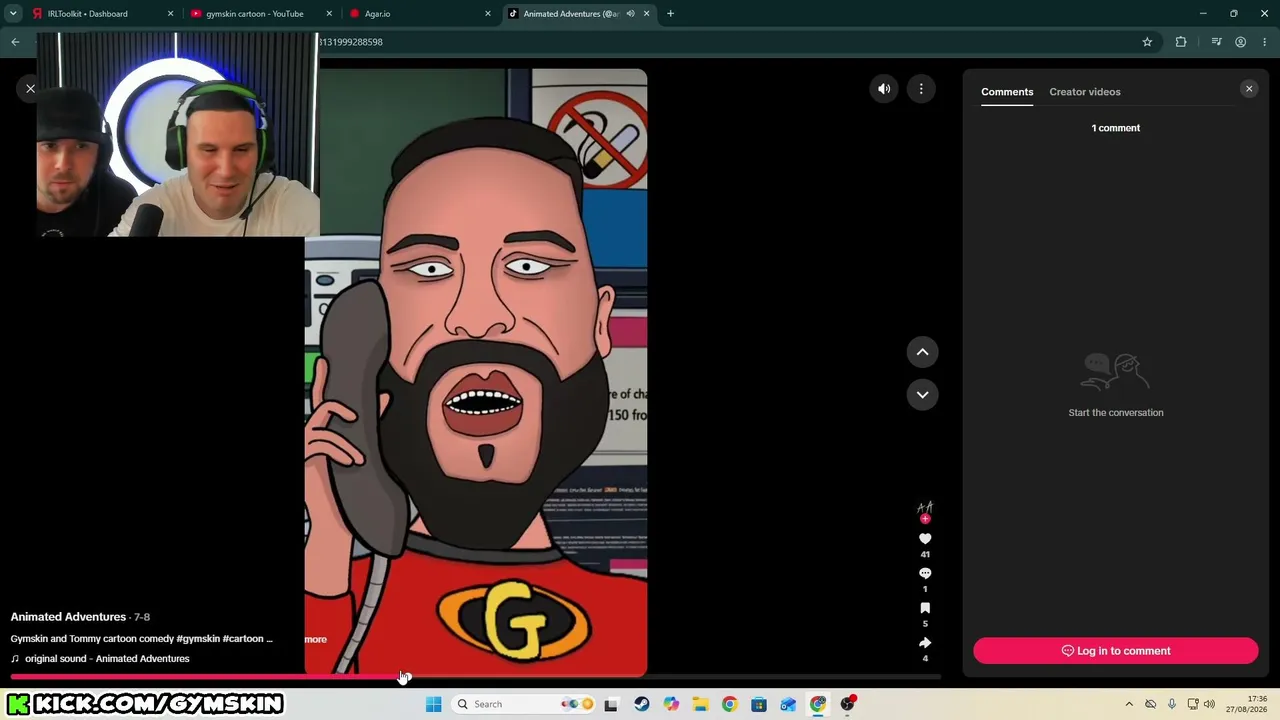The image size is (1280, 720).
Task: Share the video with the arrow icon
Action: click(925, 643)
